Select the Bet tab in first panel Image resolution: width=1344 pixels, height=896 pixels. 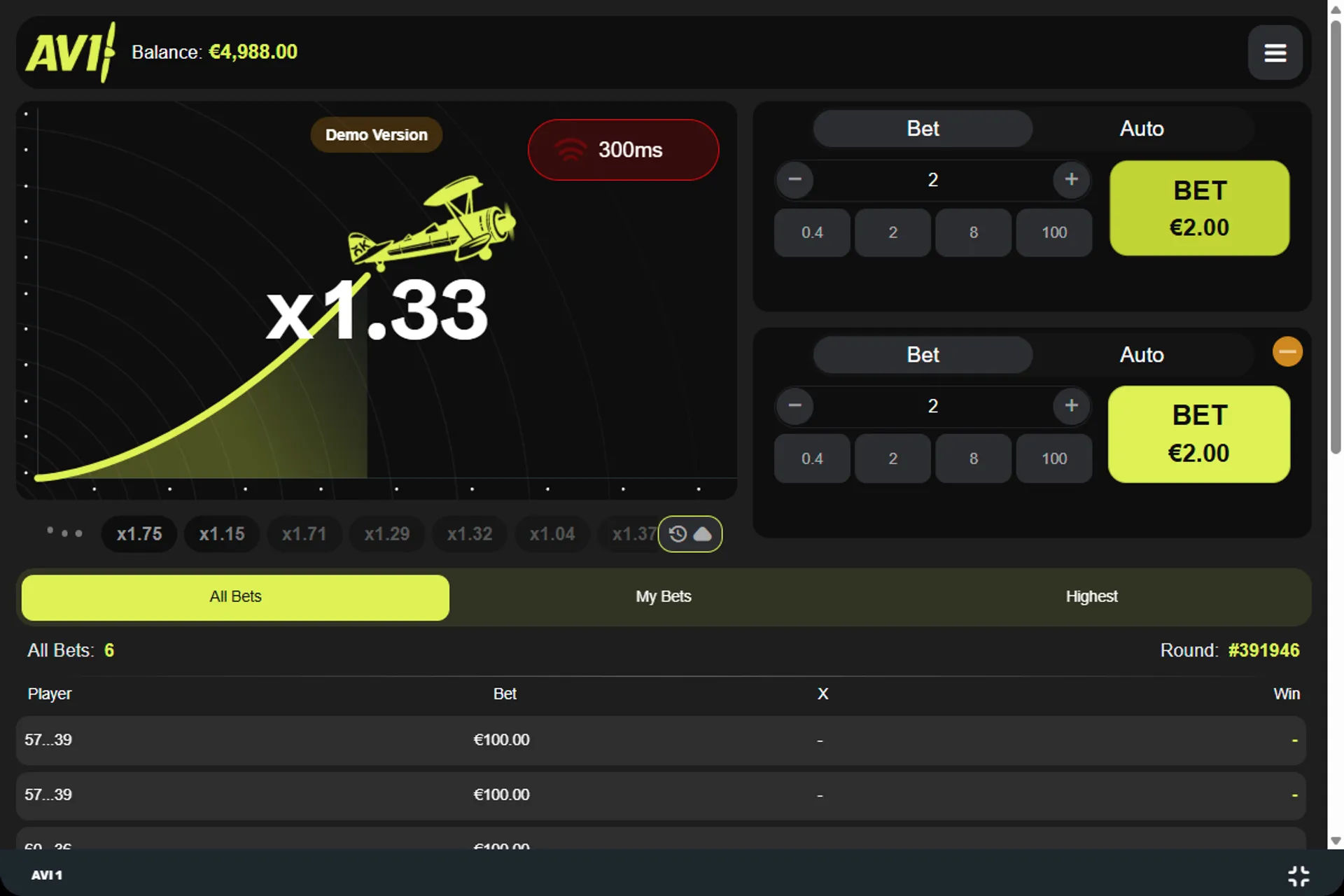(923, 129)
